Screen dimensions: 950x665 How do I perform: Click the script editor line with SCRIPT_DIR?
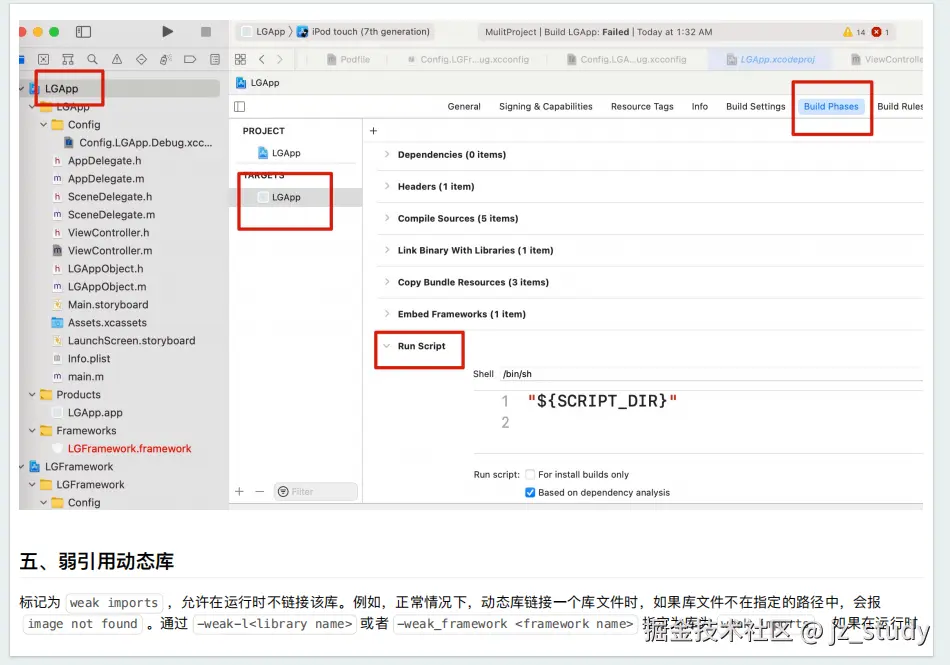(602, 401)
